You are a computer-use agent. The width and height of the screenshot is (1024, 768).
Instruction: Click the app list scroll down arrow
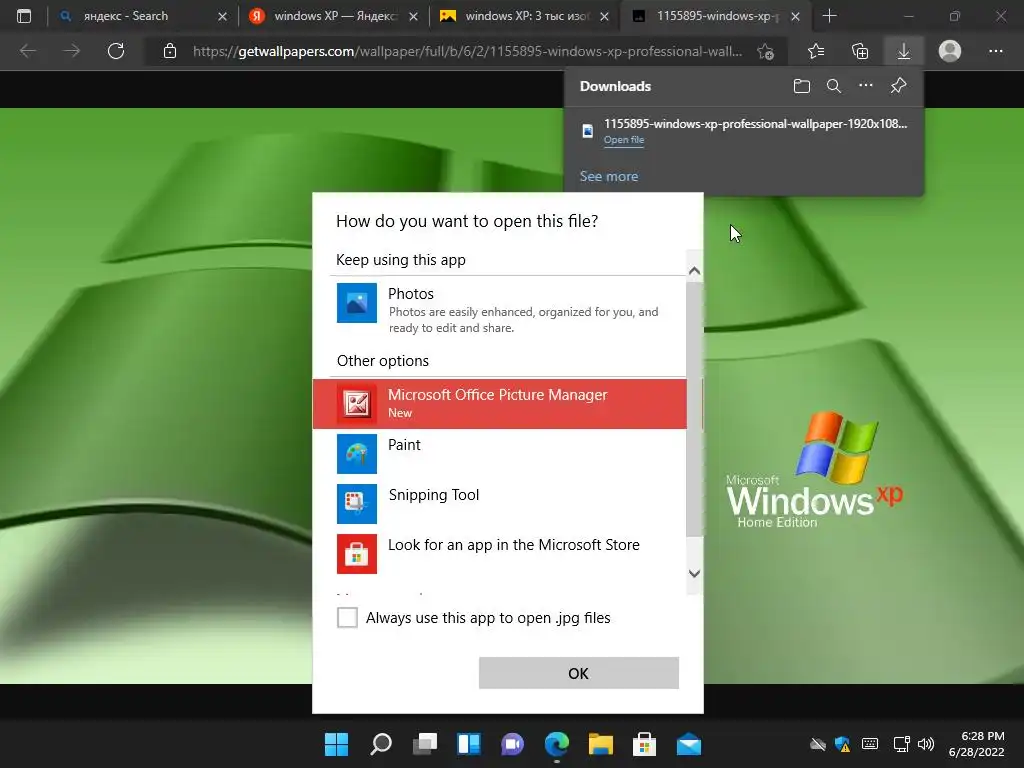click(x=694, y=573)
